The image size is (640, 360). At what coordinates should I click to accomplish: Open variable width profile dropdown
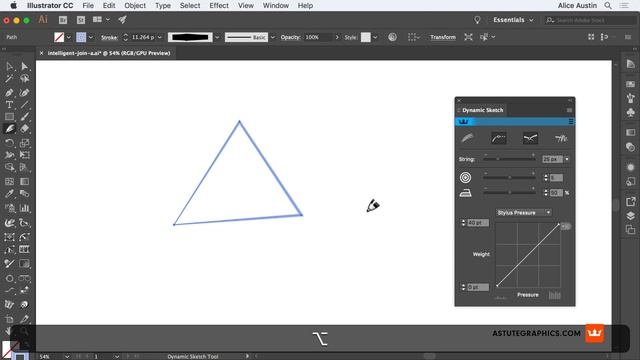tap(217, 37)
